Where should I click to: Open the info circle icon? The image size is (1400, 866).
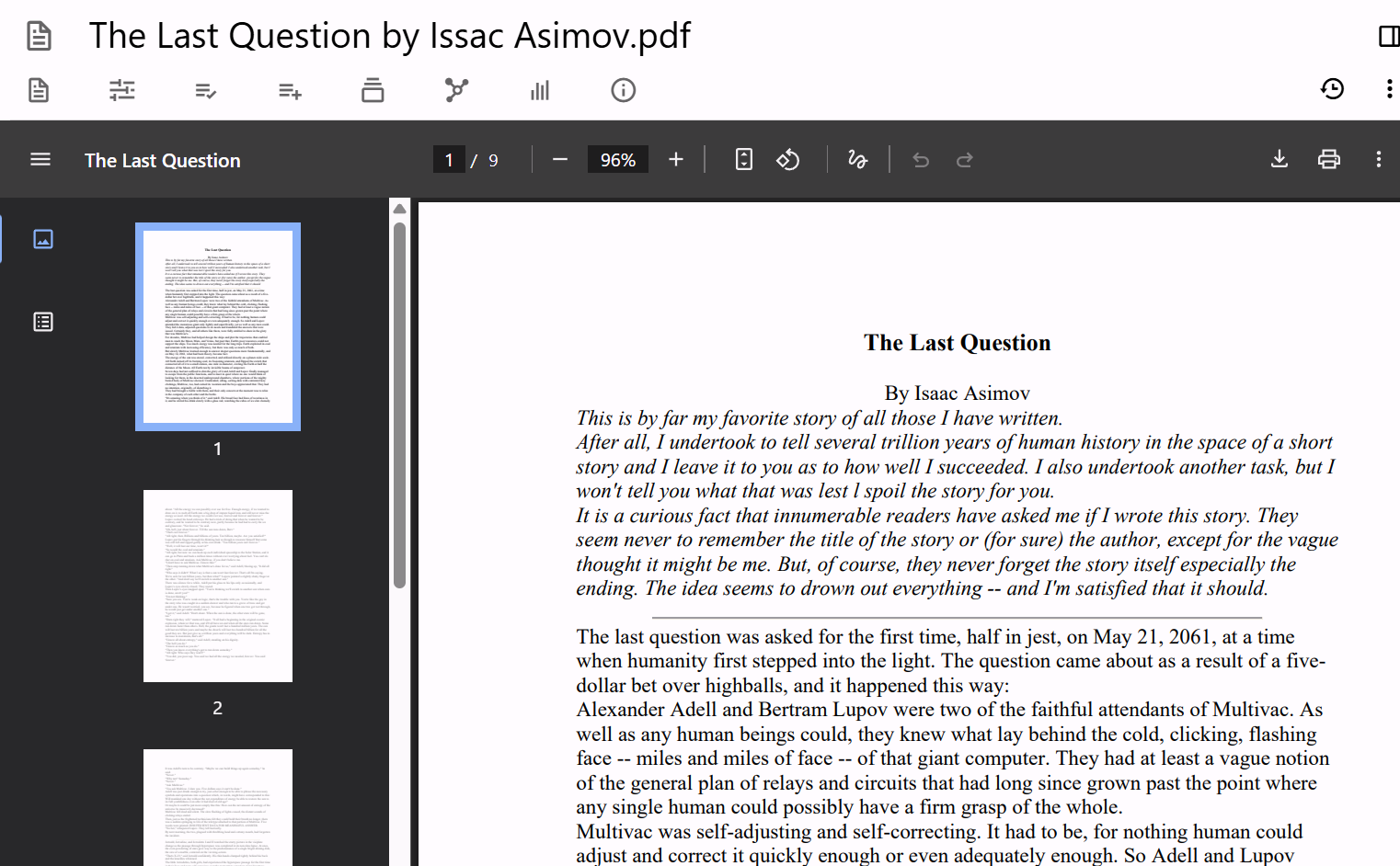point(623,90)
